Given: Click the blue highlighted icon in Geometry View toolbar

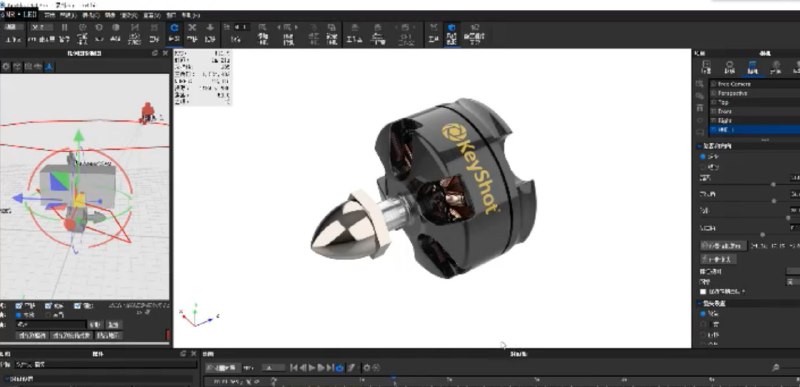Looking at the screenshot, I should [49, 66].
